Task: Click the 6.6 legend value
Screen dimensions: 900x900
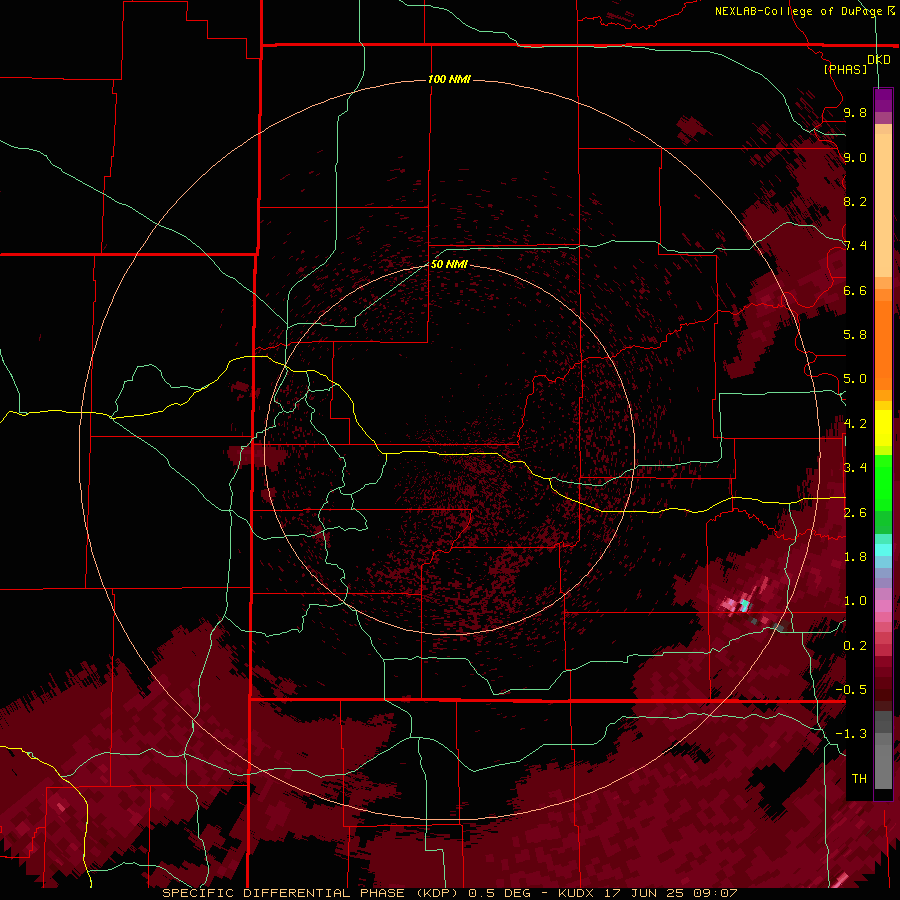Action: click(855, 291)
